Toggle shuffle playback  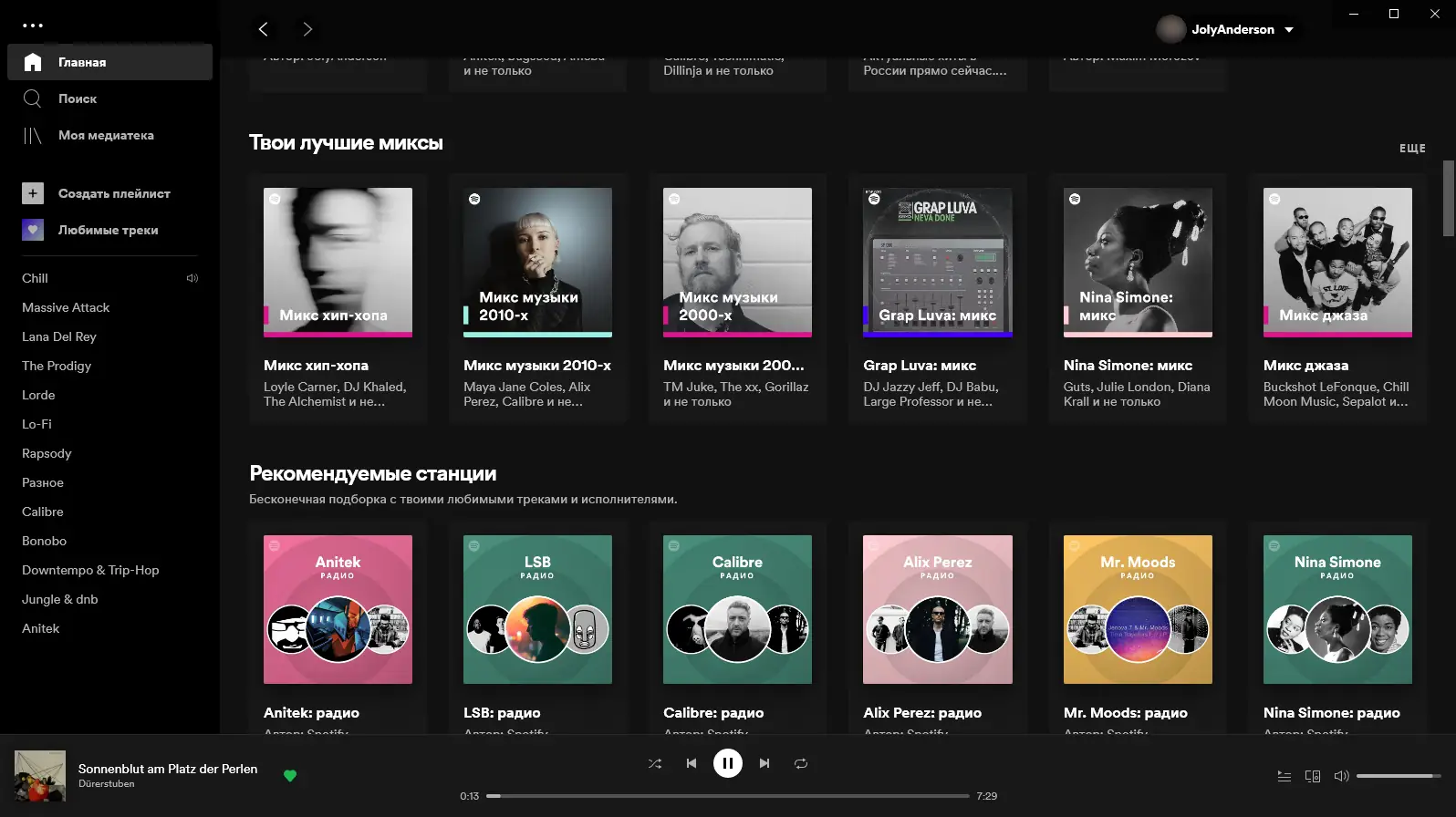point(655,763)
